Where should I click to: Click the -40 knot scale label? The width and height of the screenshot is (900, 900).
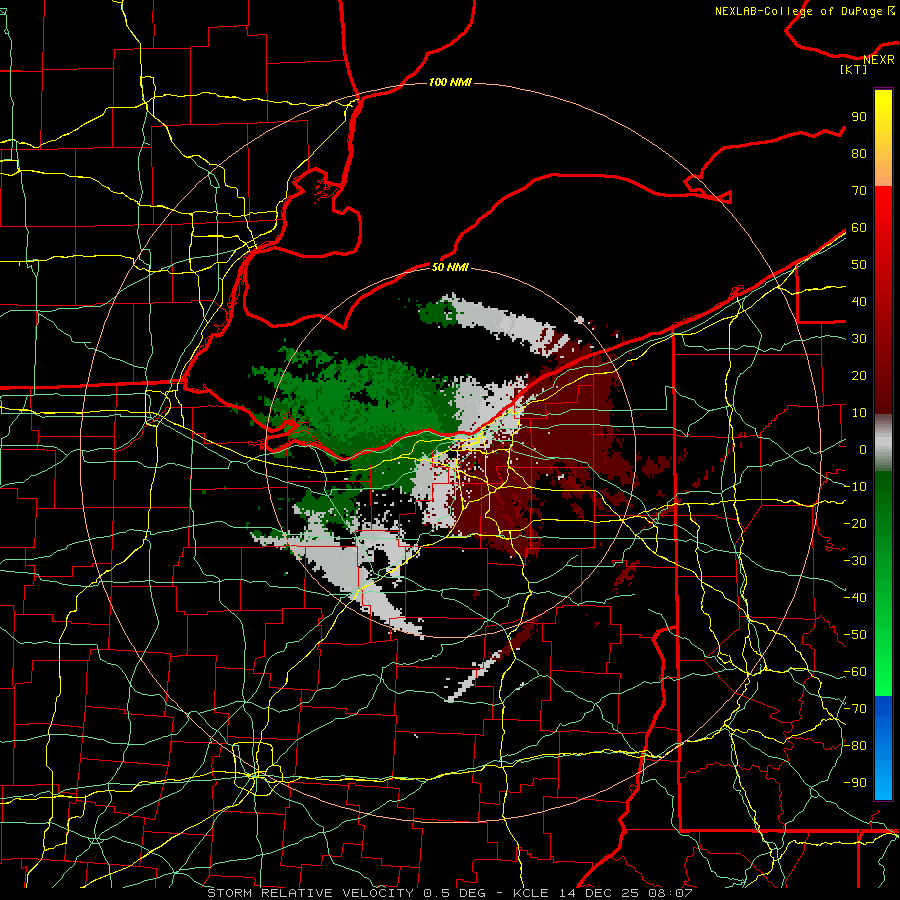(855, 598)
